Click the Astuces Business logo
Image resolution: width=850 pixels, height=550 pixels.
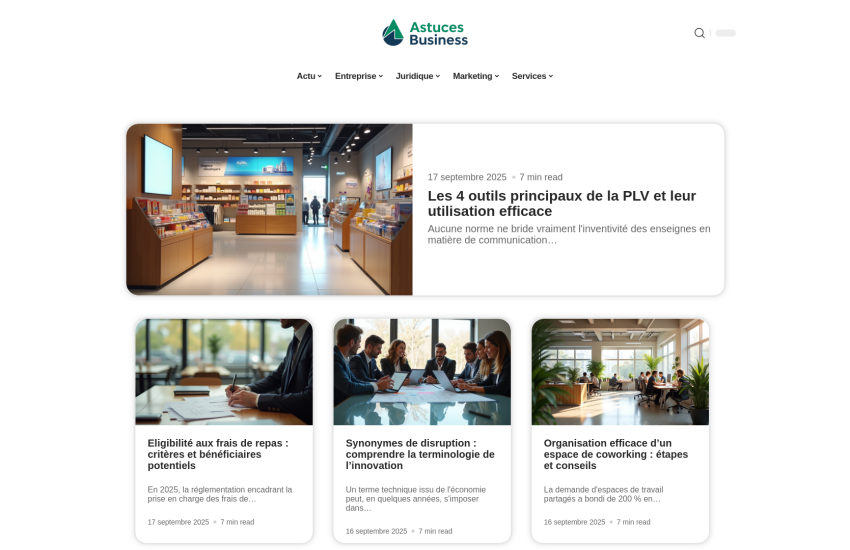[425, 33]
